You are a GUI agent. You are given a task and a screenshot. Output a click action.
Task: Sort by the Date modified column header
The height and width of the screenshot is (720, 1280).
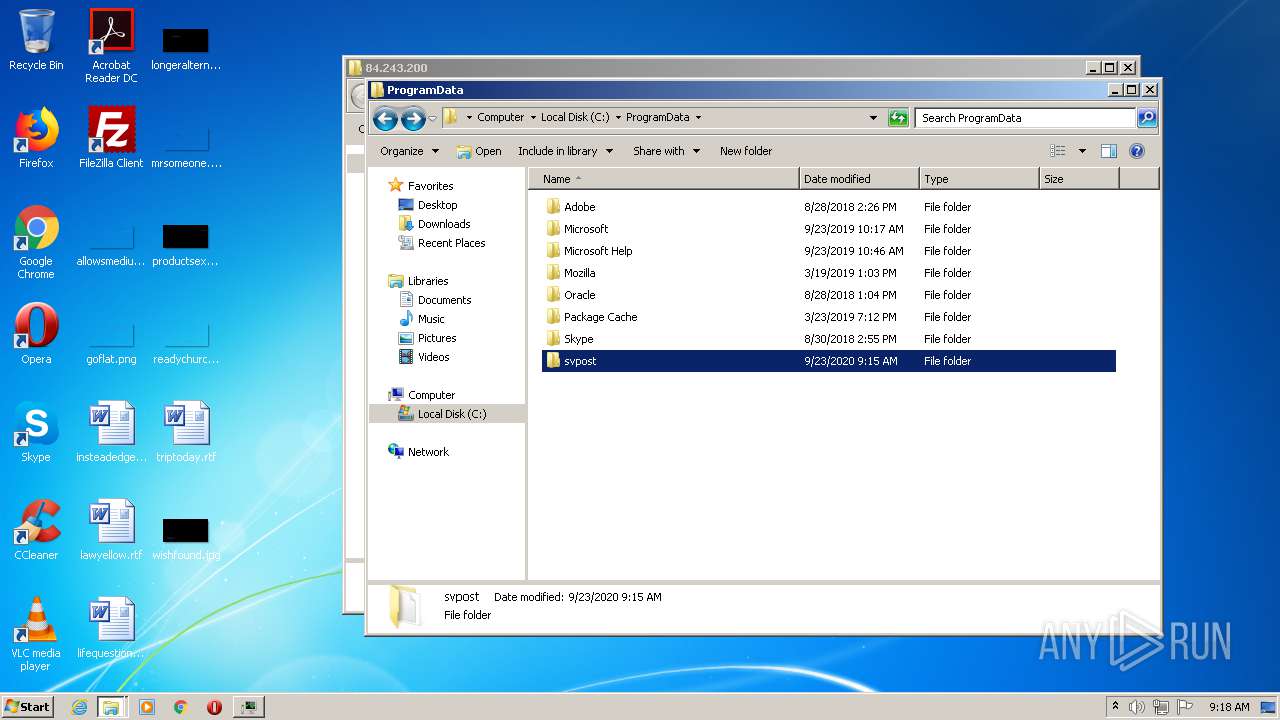859,179
